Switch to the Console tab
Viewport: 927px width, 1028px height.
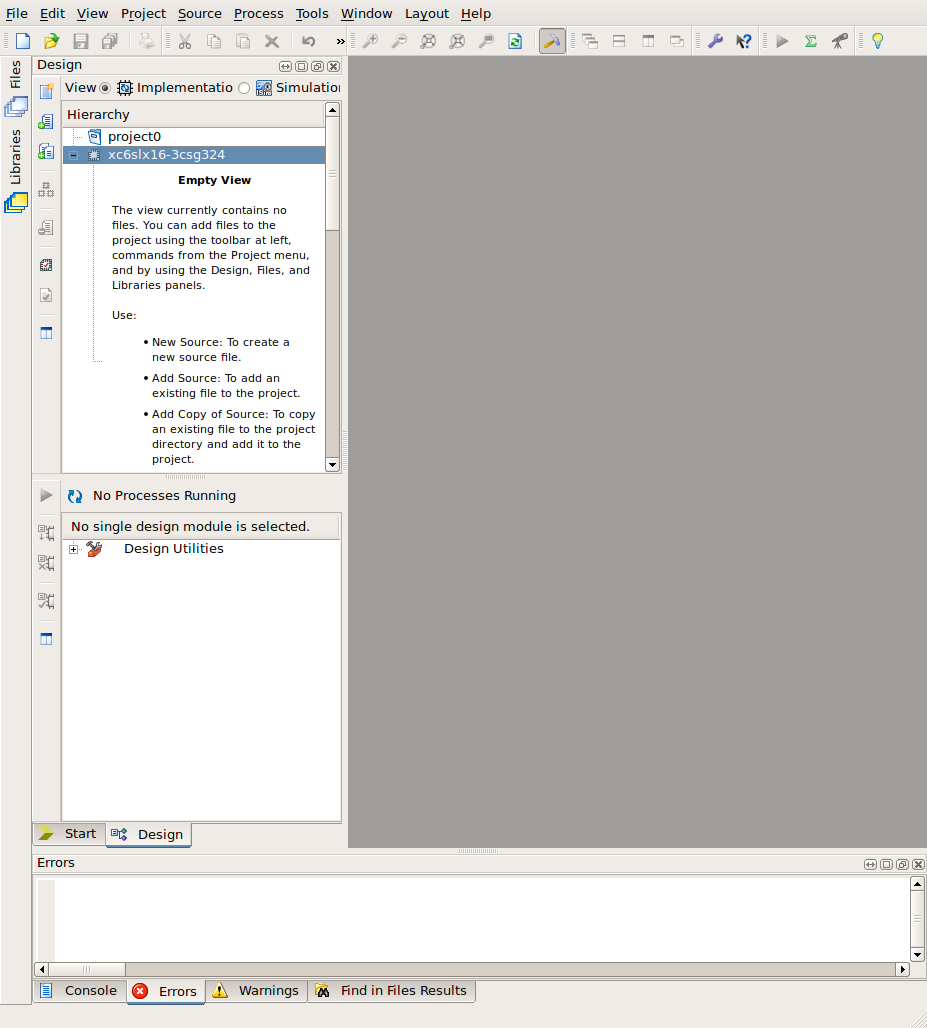click(x=79, y=990)
